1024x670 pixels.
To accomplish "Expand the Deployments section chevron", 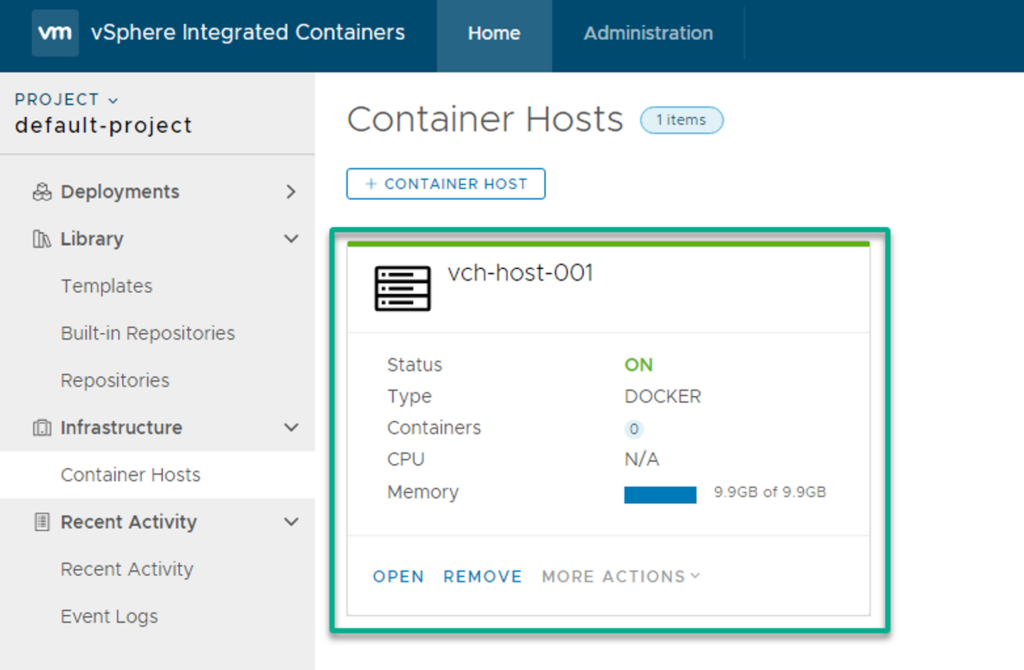I will tap(291, 192).
